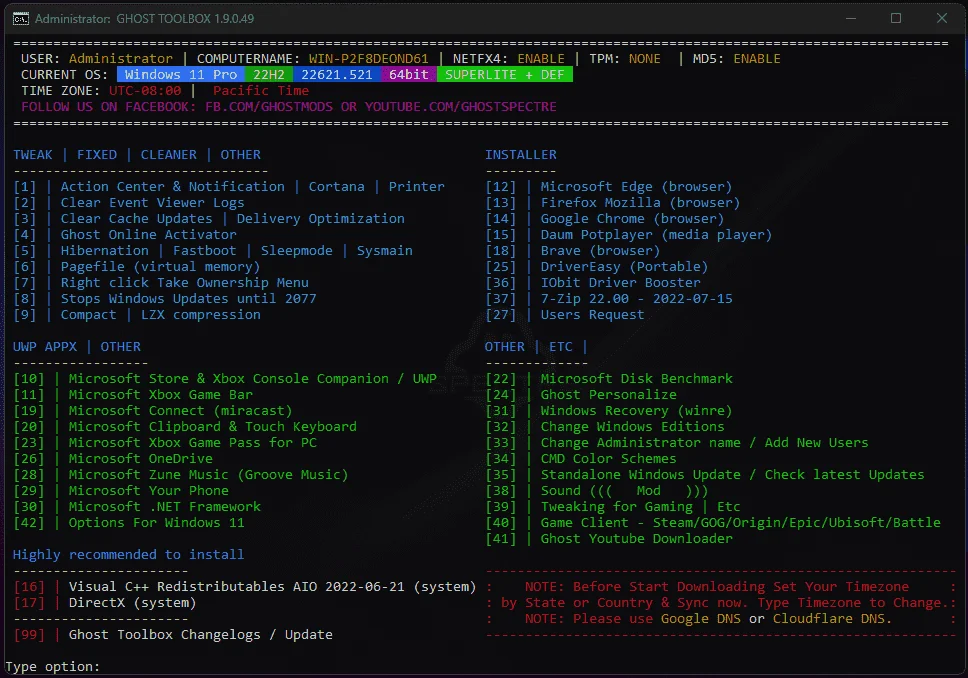The height and width of the screenshot is (678, 968).
Task: Click 'Ghost Toolbox Changelogs / Update' entry
Action: tap(201, 635)
